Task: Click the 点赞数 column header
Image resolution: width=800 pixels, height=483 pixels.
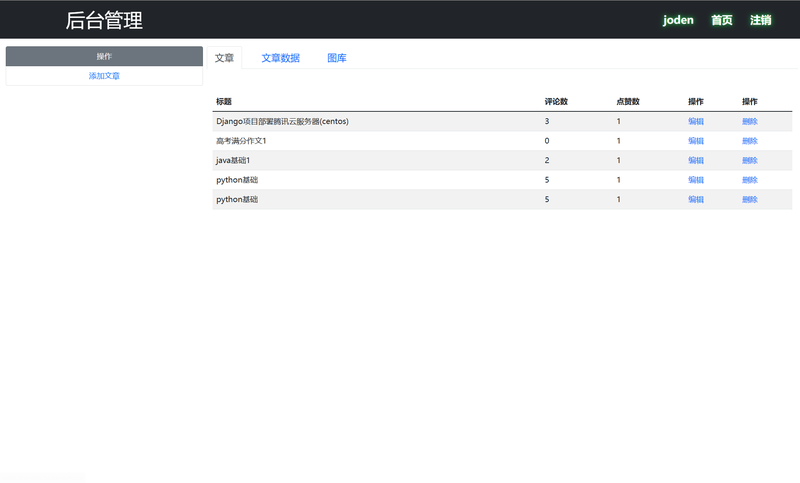Action: click(628, 101)
